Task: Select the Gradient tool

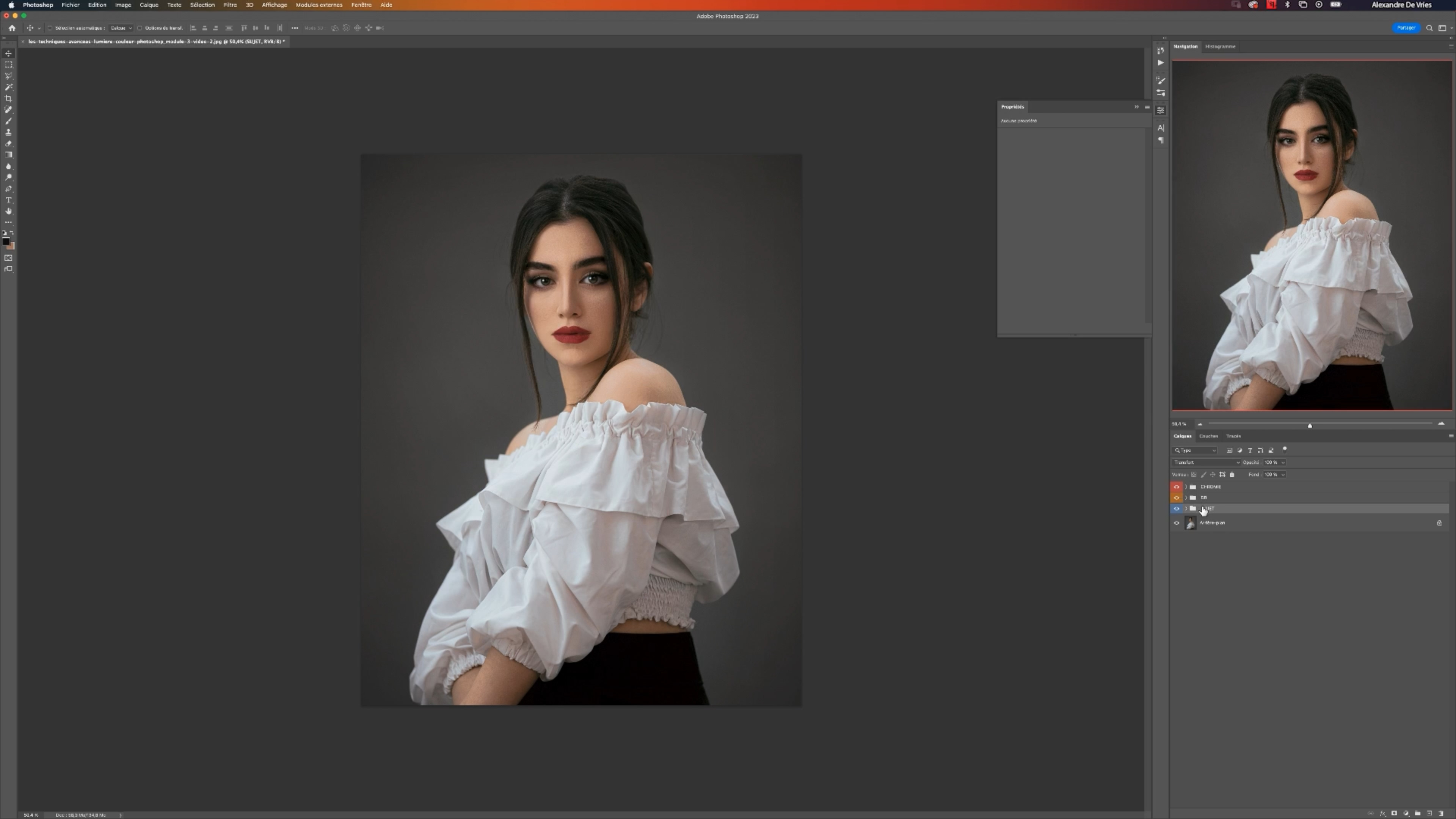Action: pyautogui.click(x=8, y=155)
